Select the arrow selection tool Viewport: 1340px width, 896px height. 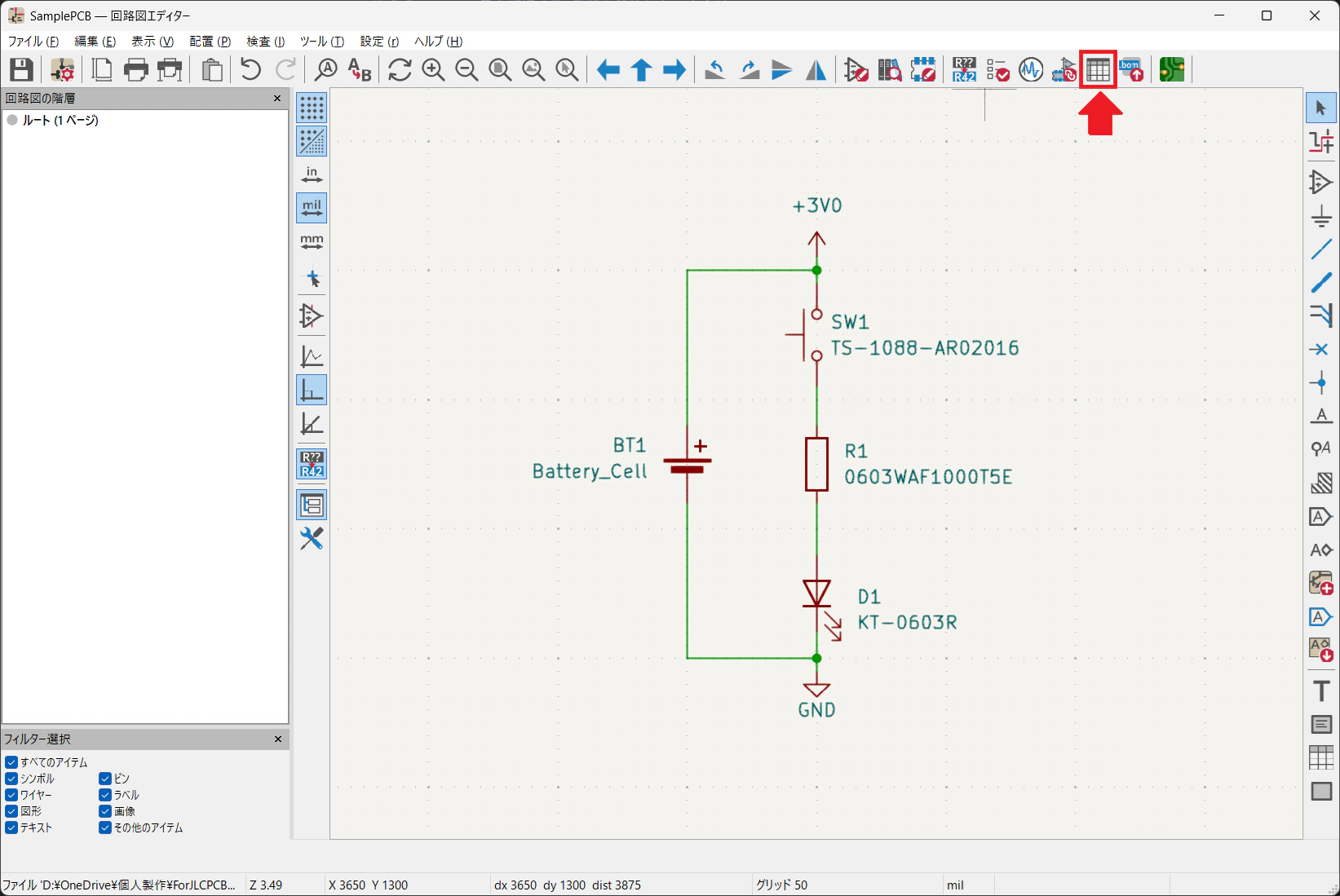(x=1321, y=108)
